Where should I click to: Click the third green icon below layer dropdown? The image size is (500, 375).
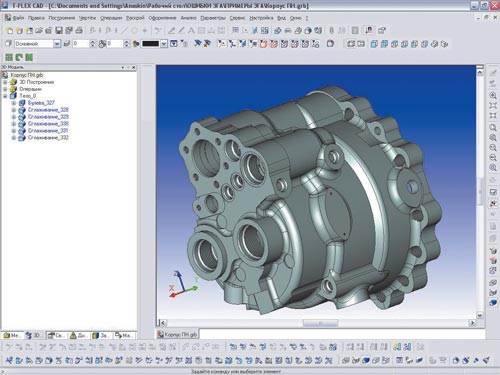coord(29,57)
